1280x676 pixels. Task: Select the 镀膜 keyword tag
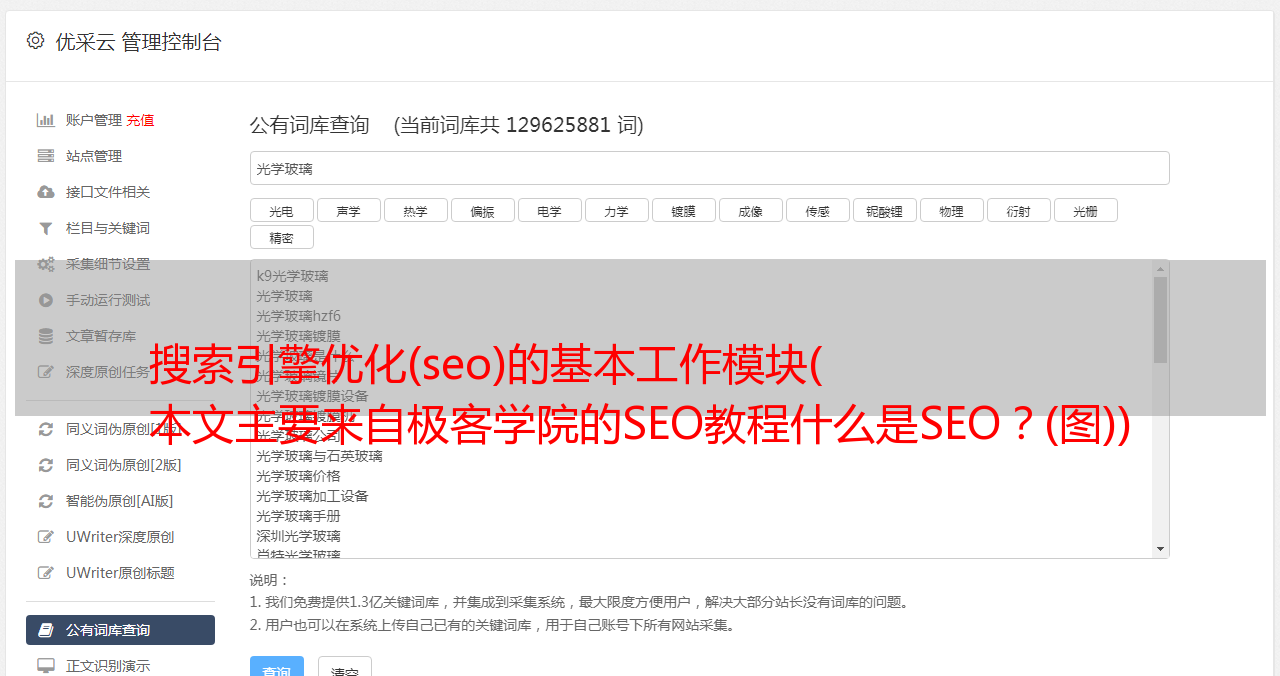683,211
